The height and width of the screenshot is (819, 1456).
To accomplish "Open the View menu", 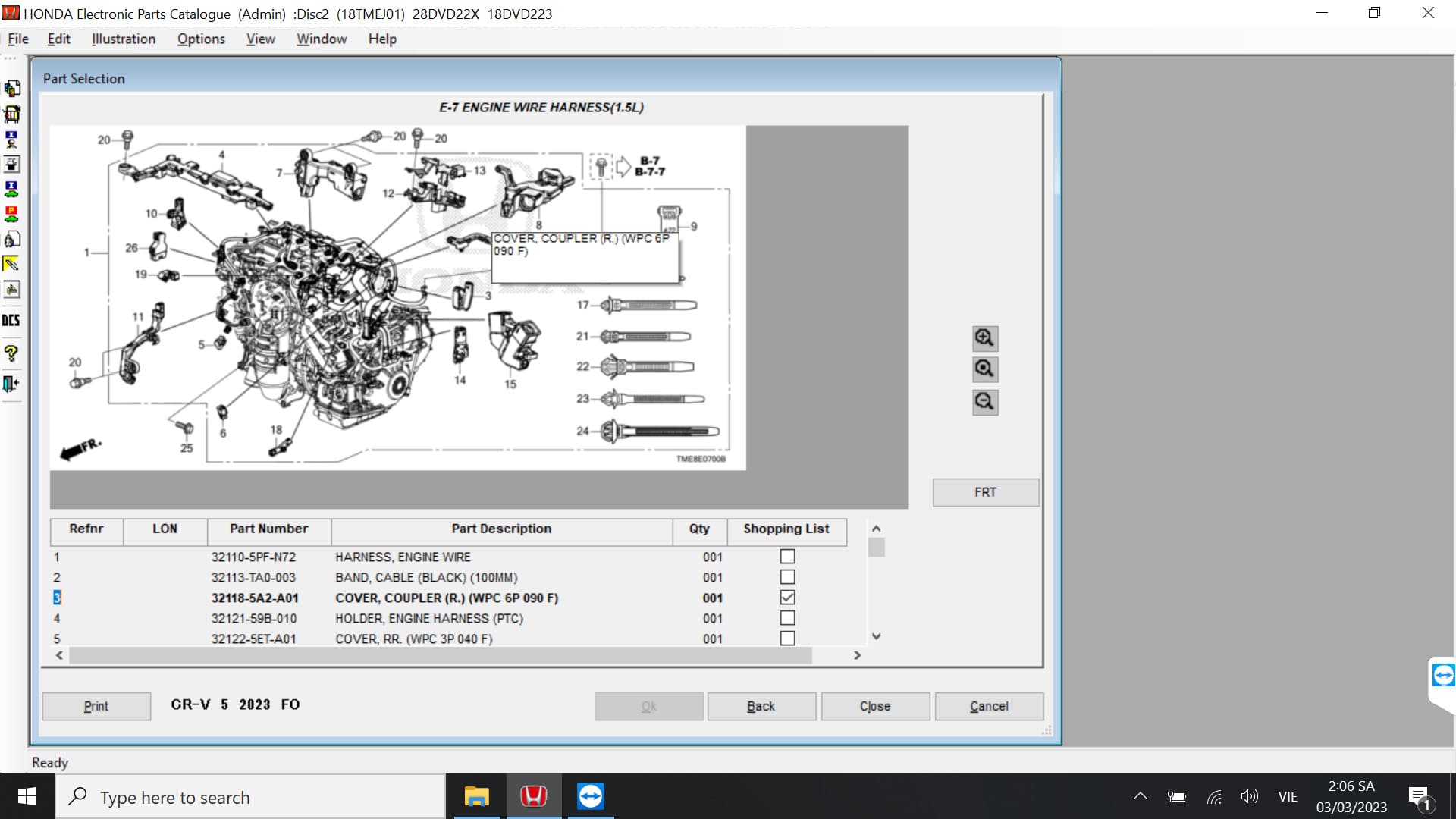I will pyautogui.click(x=260, y=39).
